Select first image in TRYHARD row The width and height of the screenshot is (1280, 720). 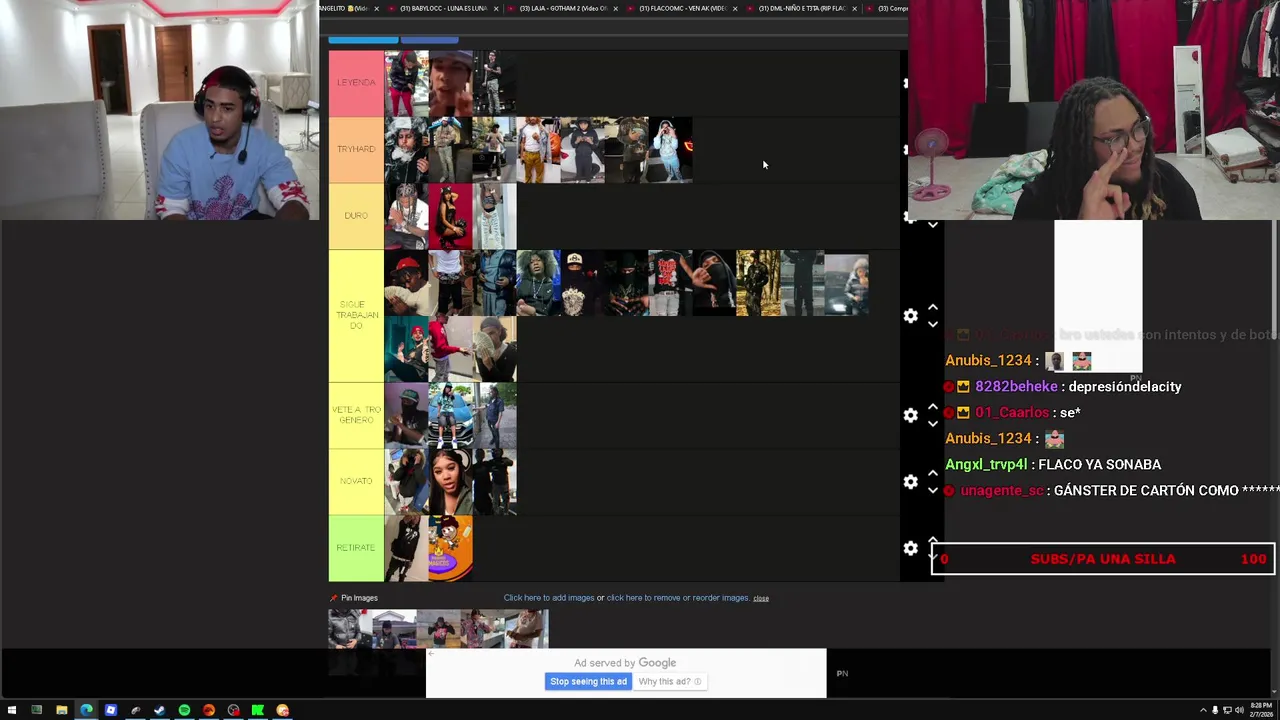[407, 149]
